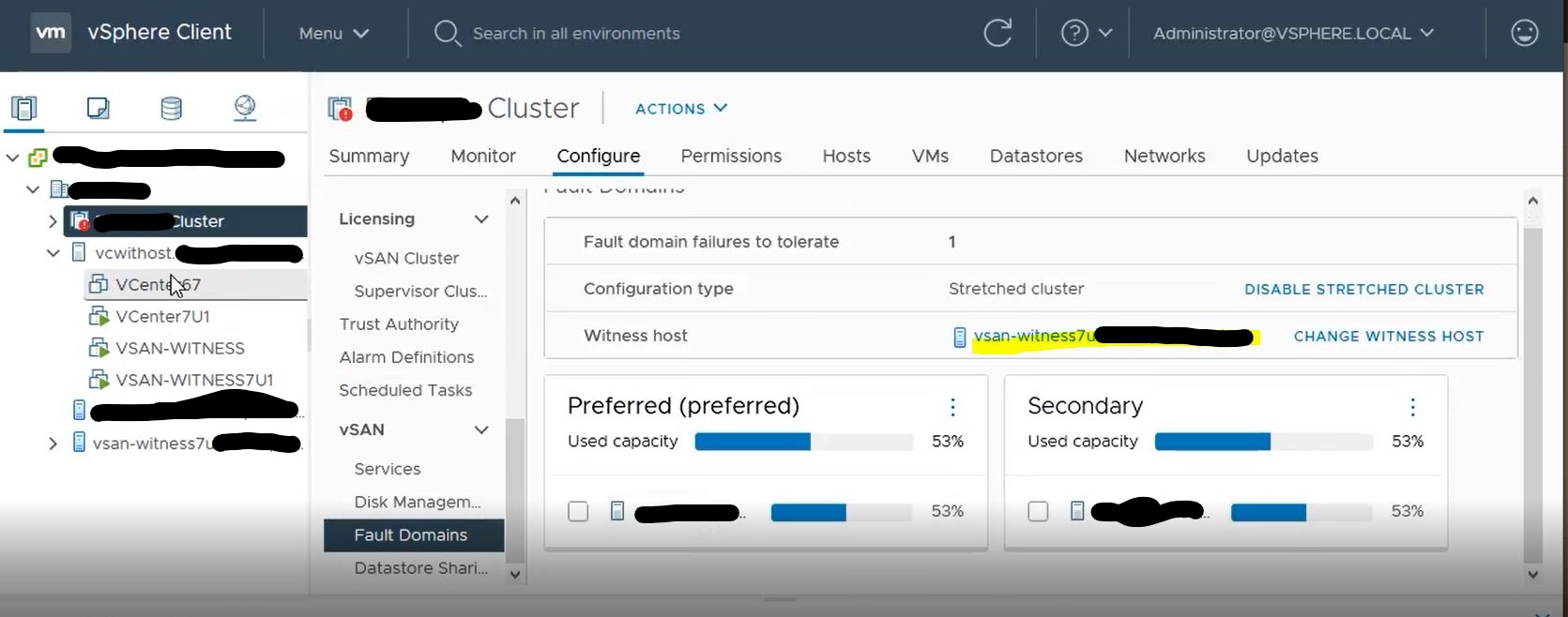Click CHANGE WITNESS HOST
The height and width of the screenshot is (617, 1568).
pos(1389,336)
